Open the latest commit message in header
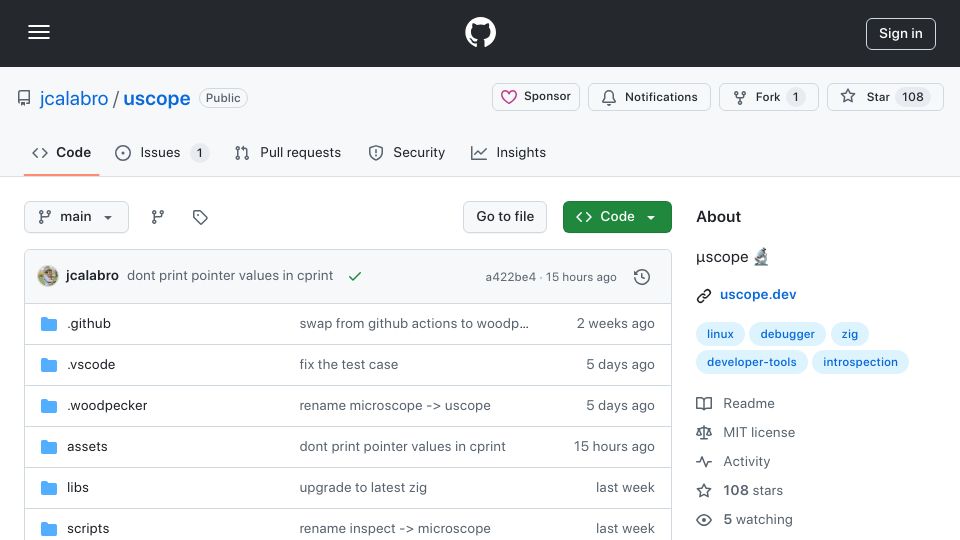 230,276
